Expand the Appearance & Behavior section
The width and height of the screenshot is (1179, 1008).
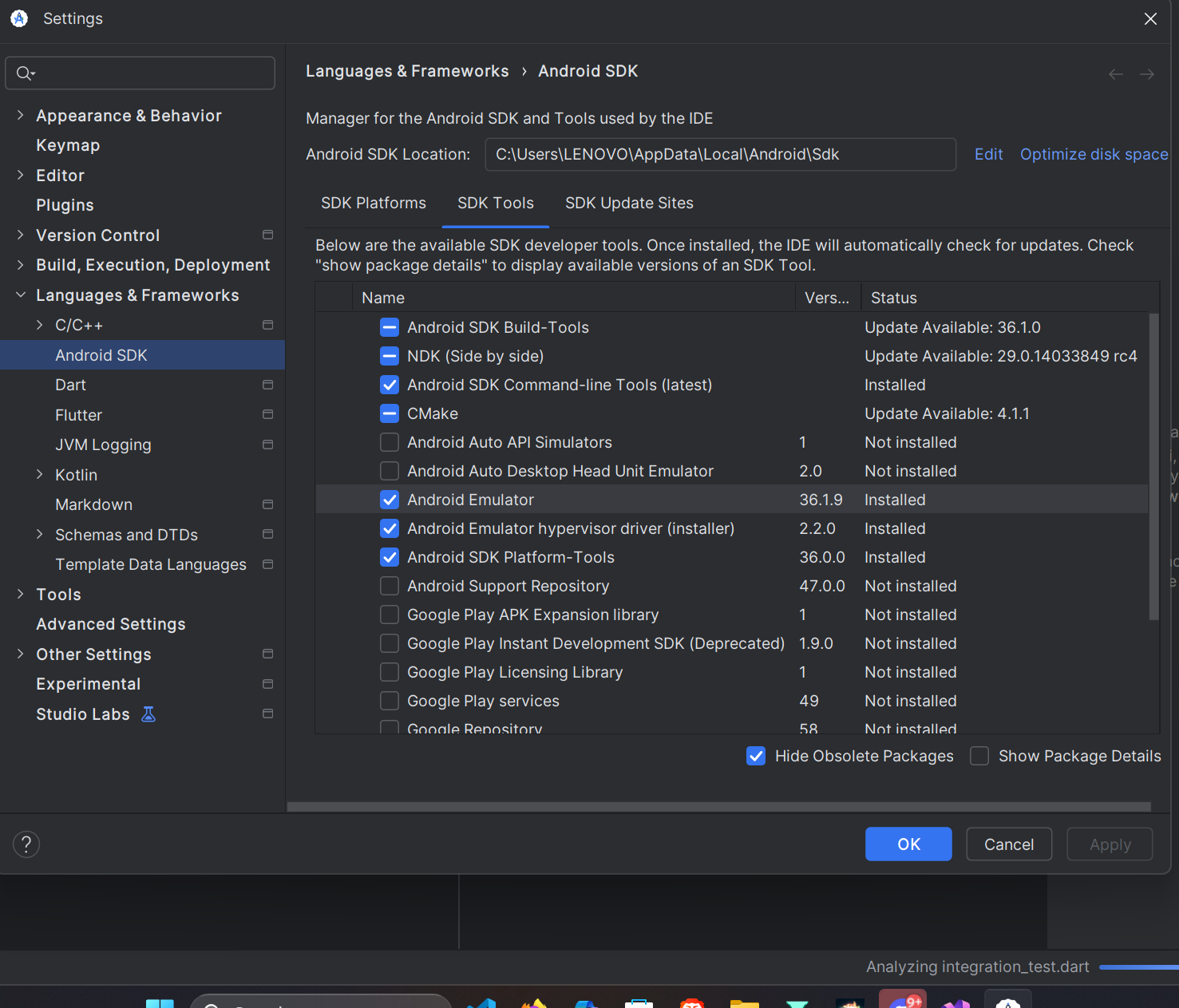click(21, 116)
